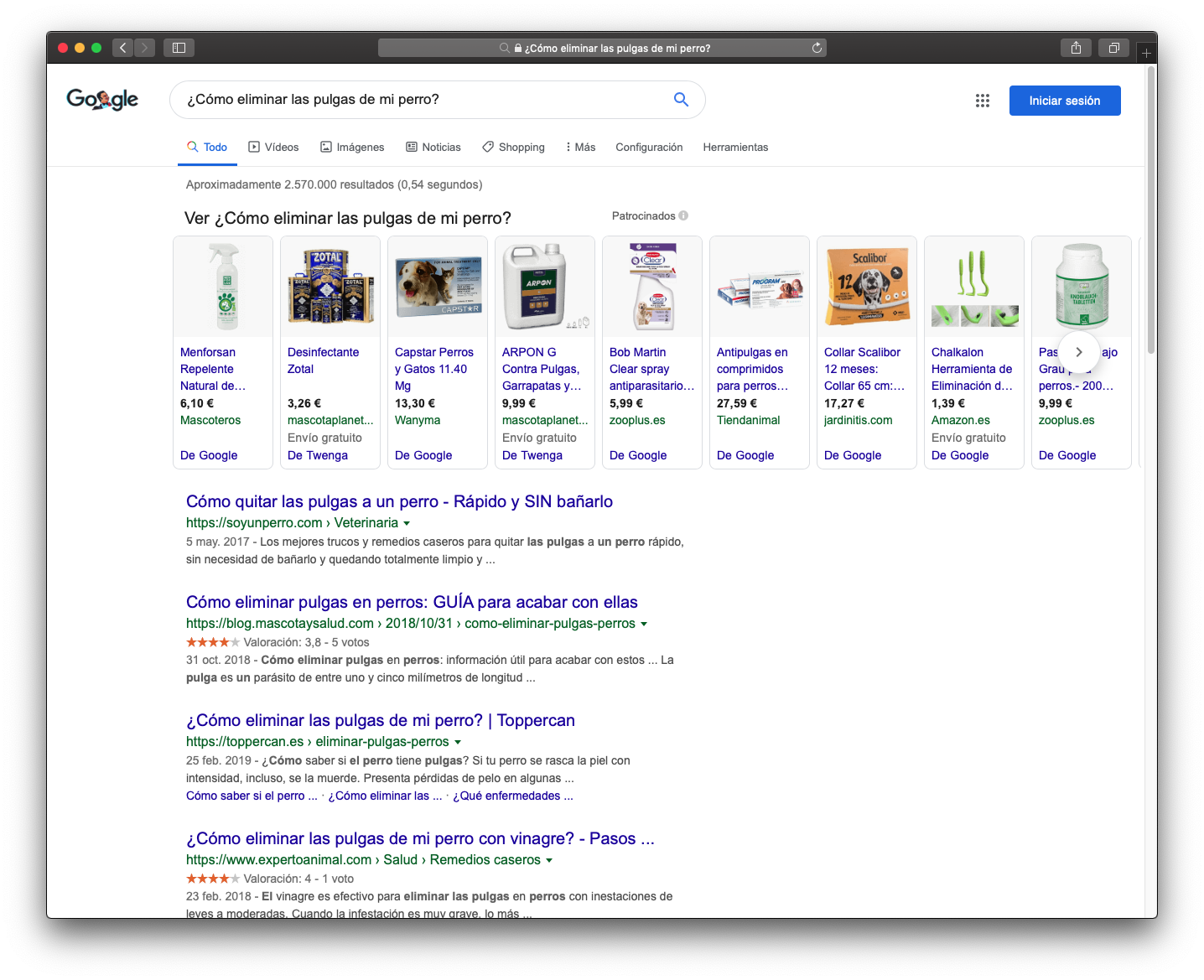Viewport: 1204px width, 980px height.
Task: Click the Patrocinados info icon
Action: (x=683, y=215)
